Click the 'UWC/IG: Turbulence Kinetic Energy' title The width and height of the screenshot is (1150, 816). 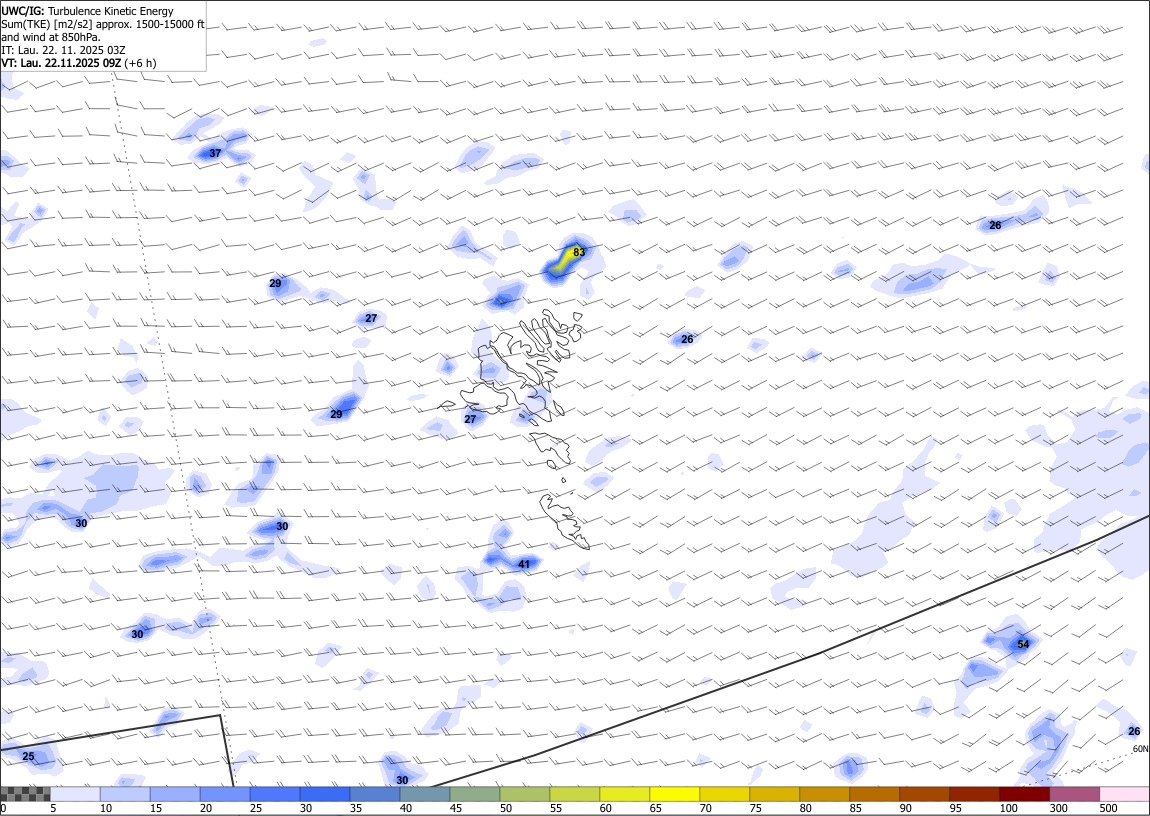(x=87, y=11)
